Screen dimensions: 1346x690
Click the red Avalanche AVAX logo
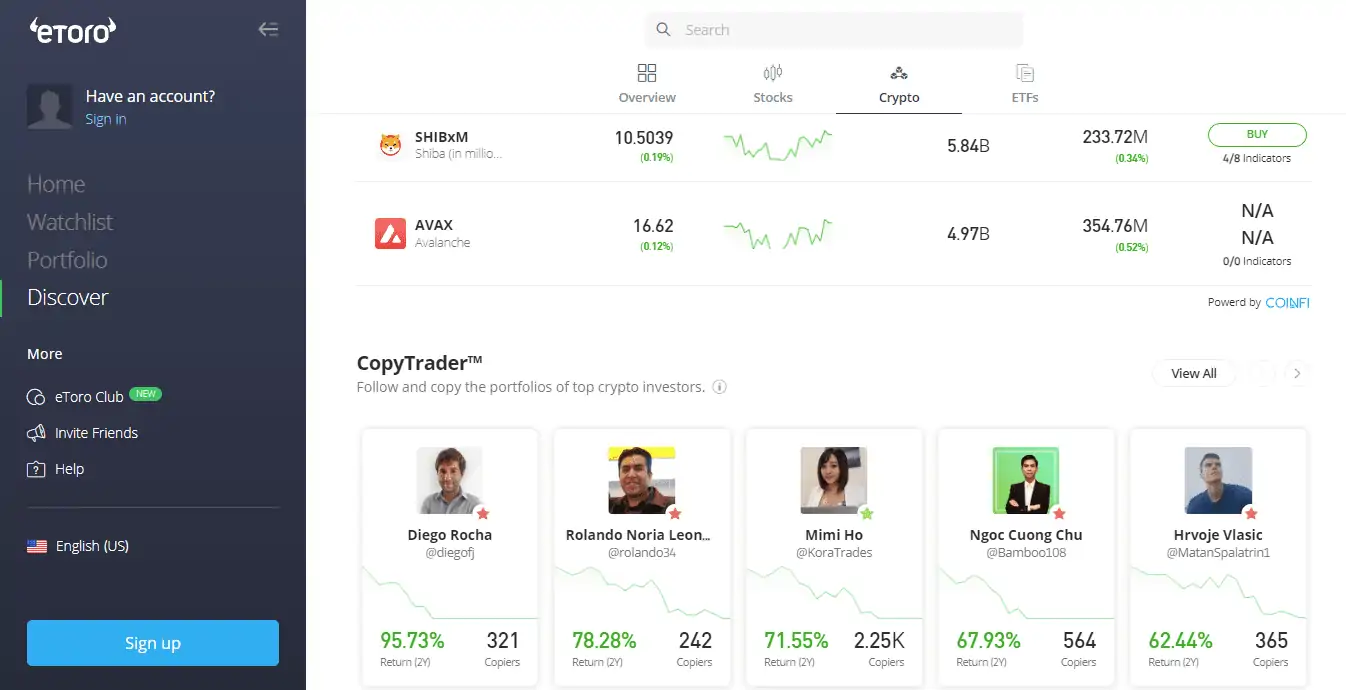(390, 233)
